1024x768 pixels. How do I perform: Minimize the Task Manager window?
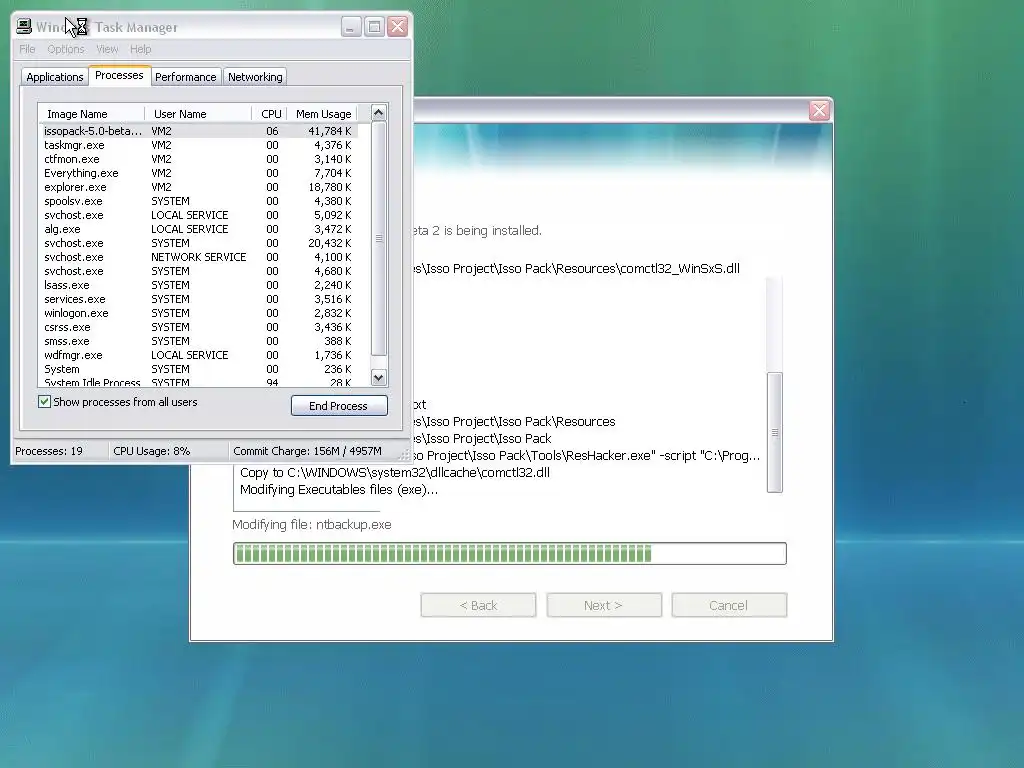click(x=351, y=27)
